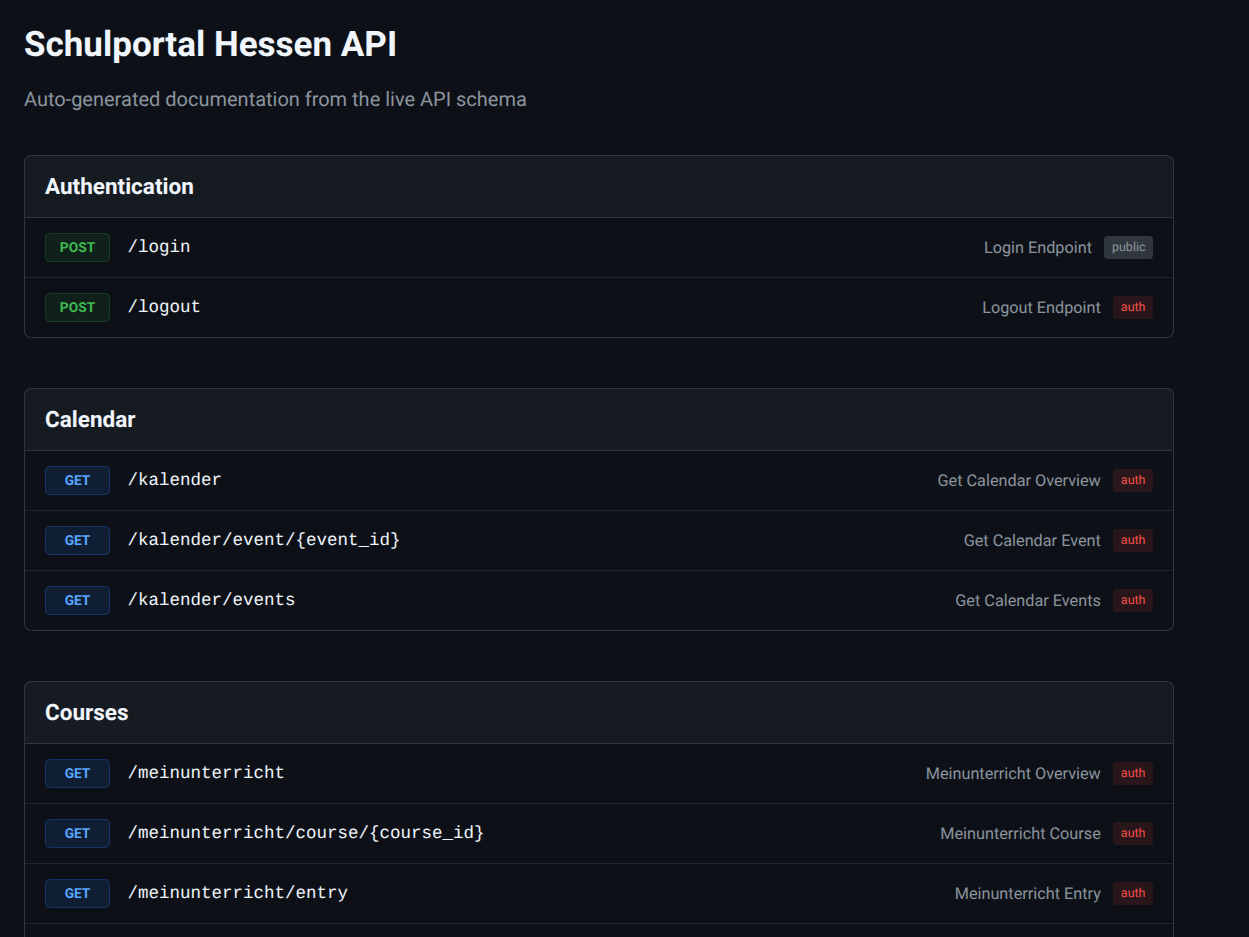Click the auth tag on Logout Endpoint
This screenshot has width=1249, height=937.
pyautogui.click(x=1133, y=307)
